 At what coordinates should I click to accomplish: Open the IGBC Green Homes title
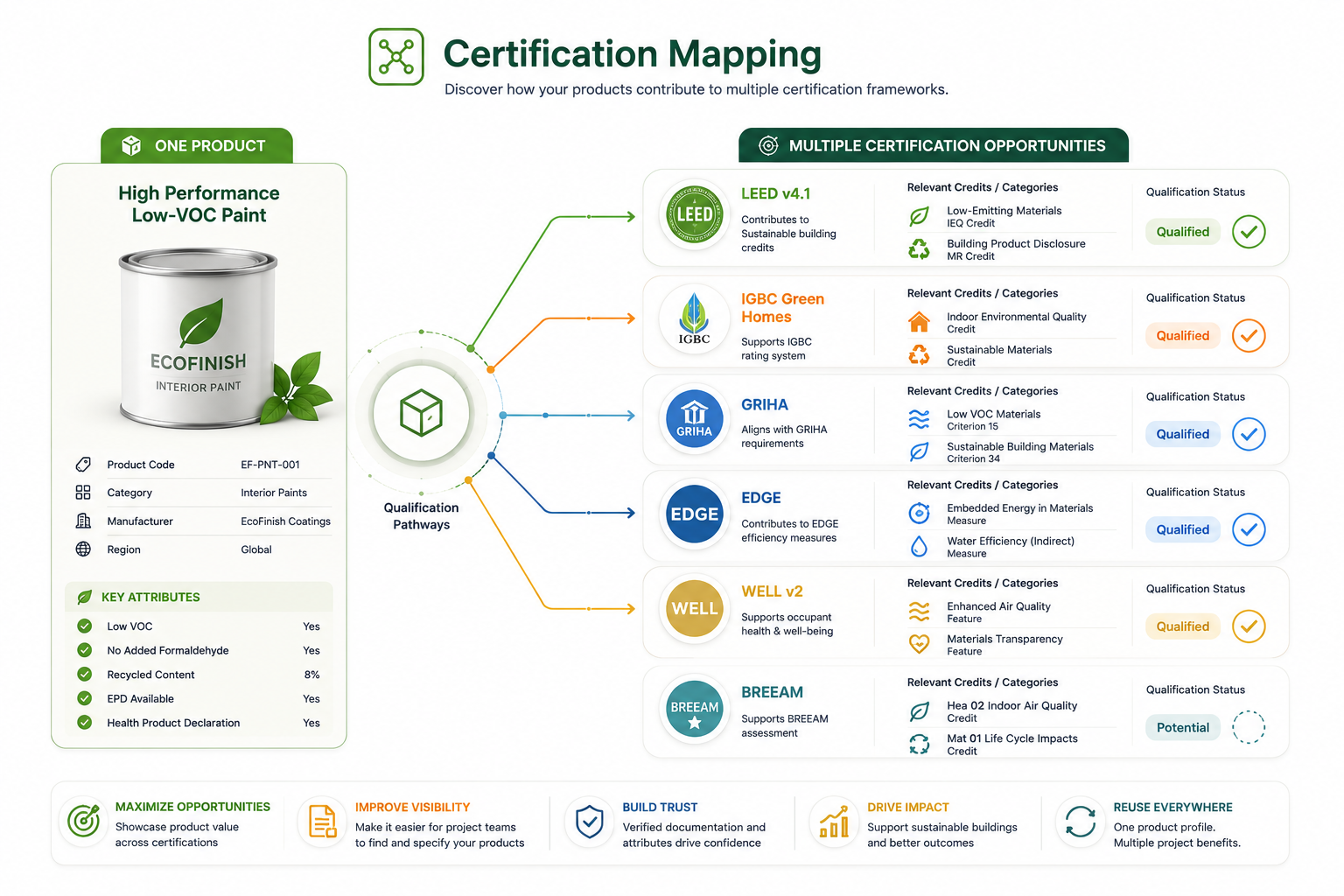tap(783, 308)
